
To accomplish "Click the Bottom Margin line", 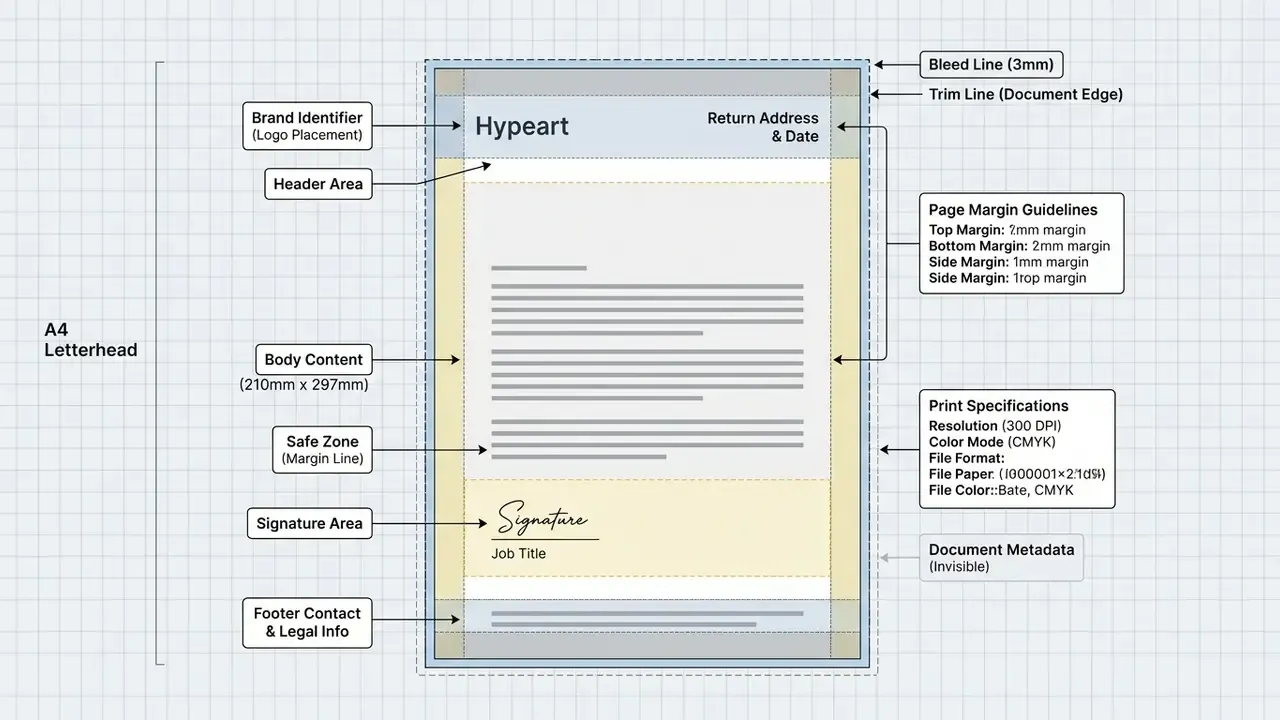I will (1019, 246).
